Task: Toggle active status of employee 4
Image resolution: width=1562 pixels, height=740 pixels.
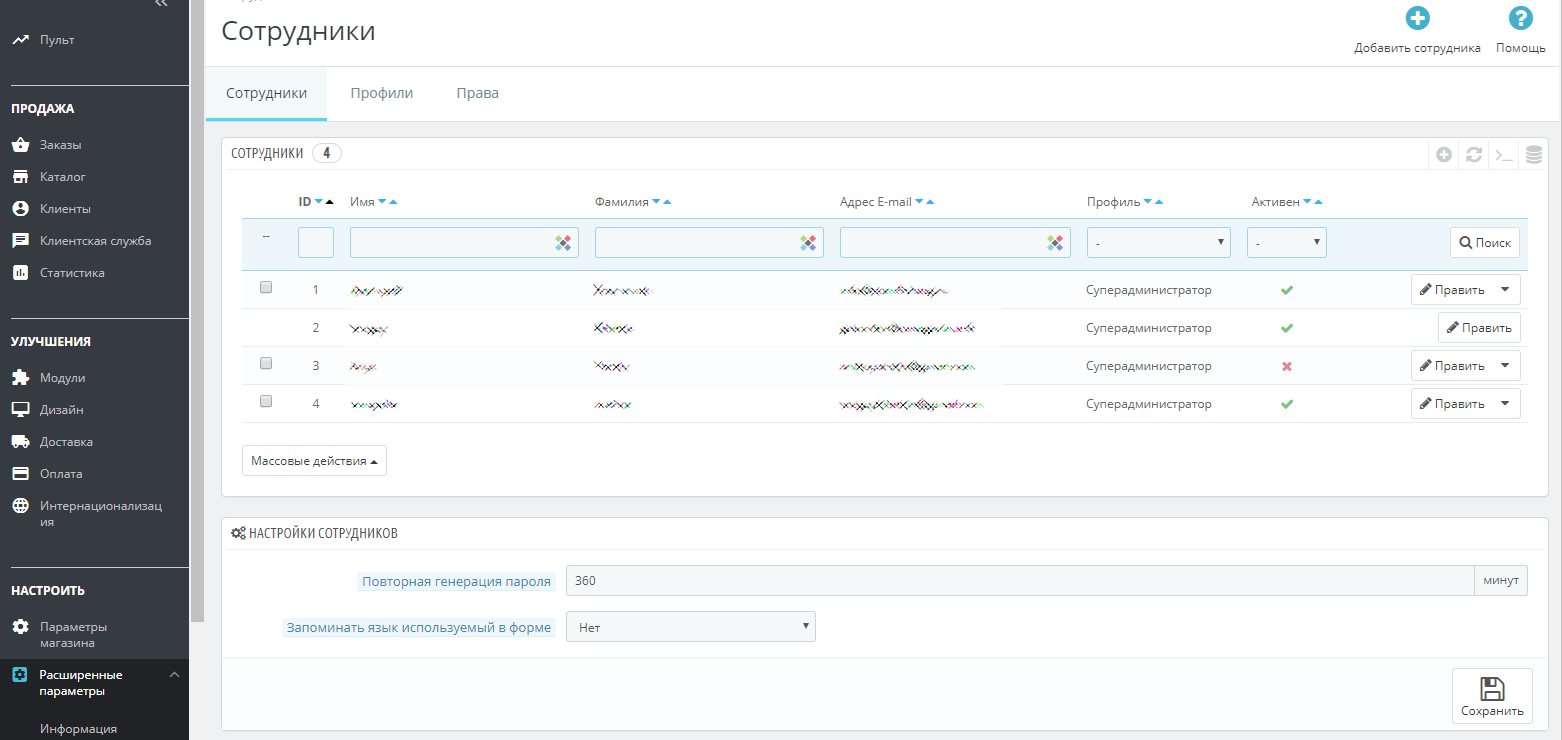Action: pyautogui.click(x=1287, y=404)
